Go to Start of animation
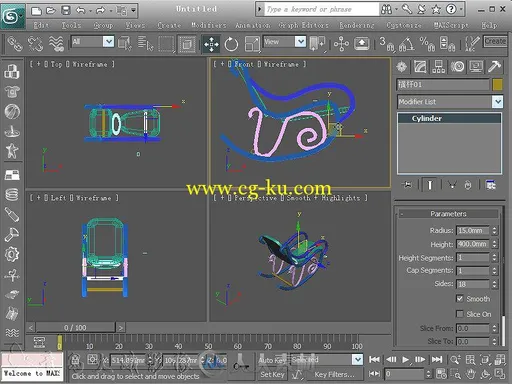The height and width of the screenshot is (384, 512). coord(374,360)
